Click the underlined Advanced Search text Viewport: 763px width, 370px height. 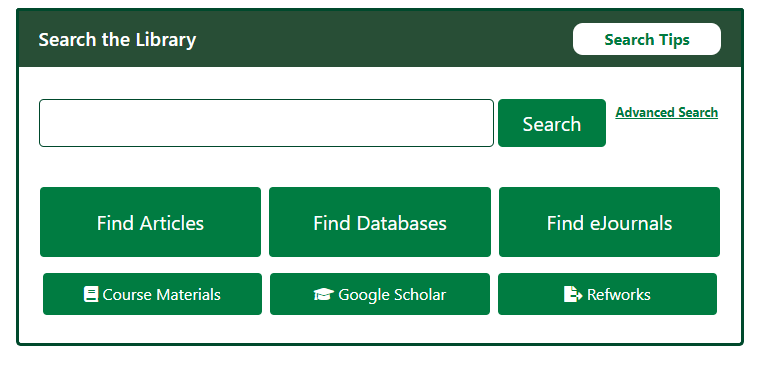coord(666,112)
